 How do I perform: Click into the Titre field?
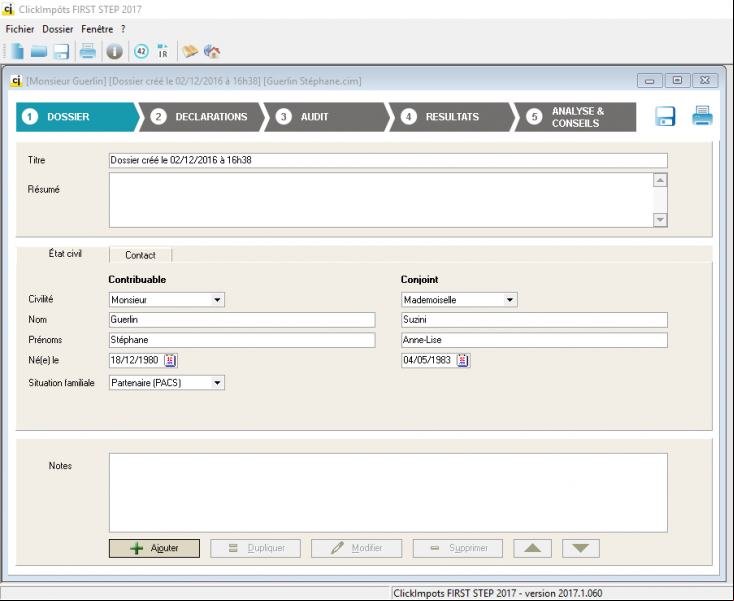[x=388, y=160]
